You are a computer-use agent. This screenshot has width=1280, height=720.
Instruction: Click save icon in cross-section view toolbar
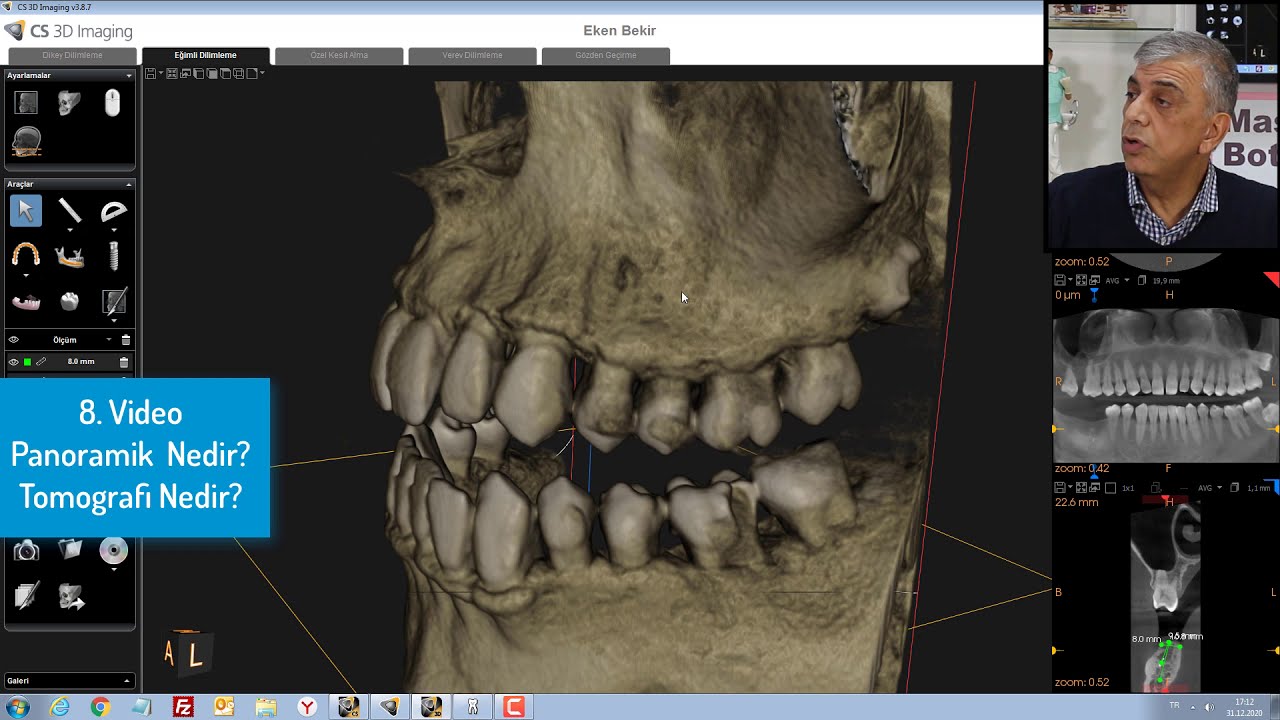pos(1060,487)
